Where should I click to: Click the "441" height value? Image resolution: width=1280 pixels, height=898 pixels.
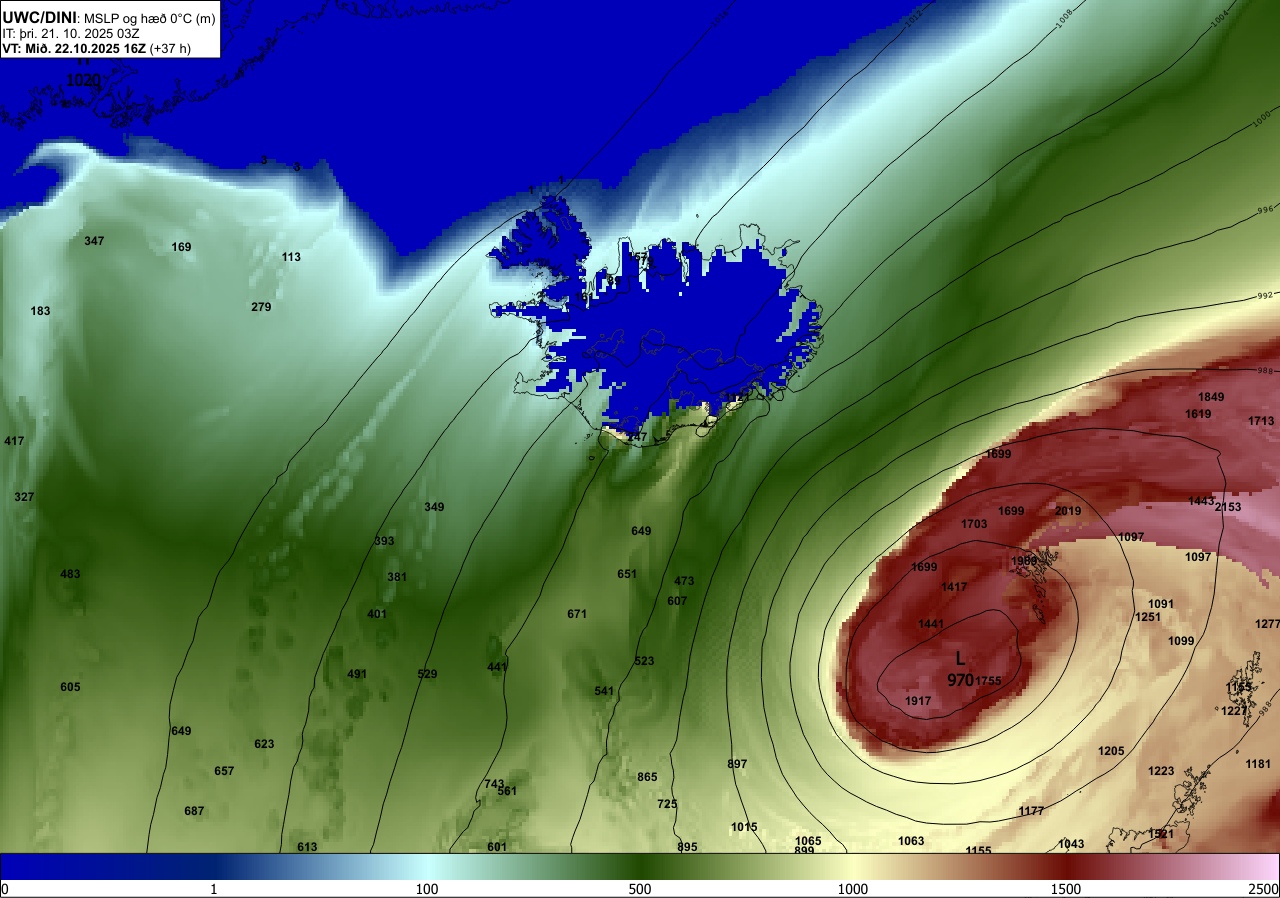497,667
